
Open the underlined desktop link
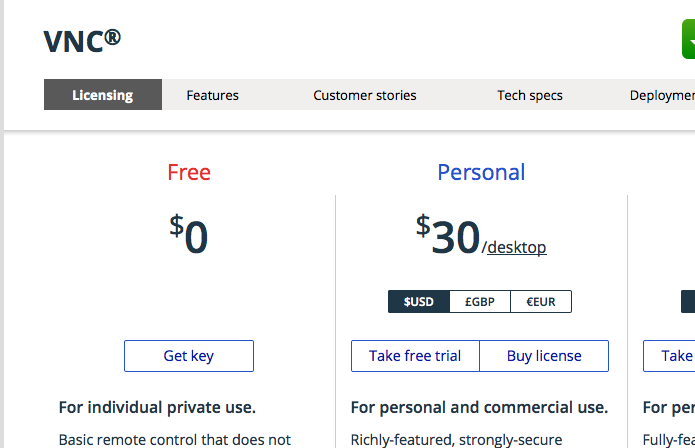point(517,247)
